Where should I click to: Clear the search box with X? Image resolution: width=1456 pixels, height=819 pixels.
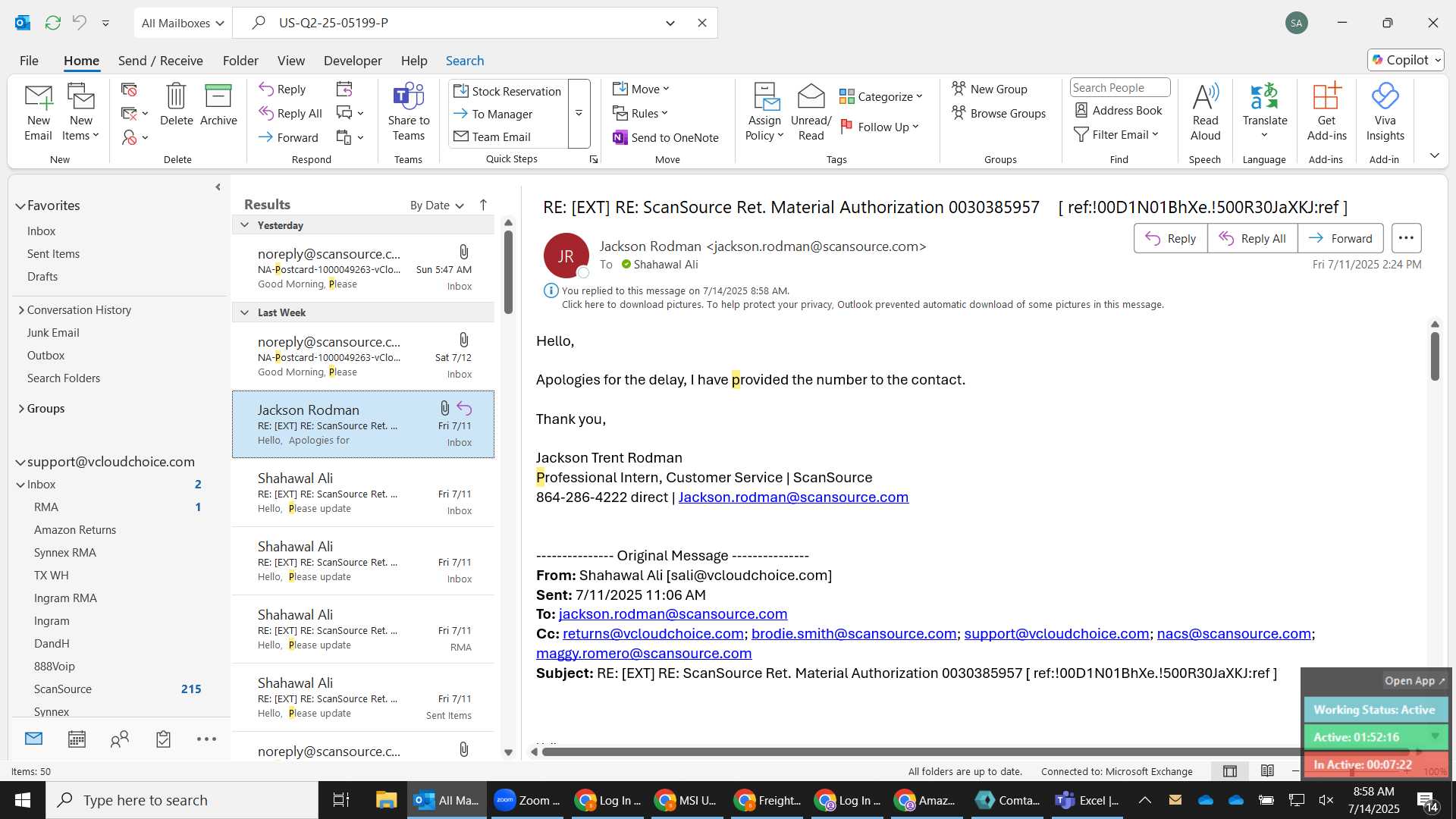702,23
